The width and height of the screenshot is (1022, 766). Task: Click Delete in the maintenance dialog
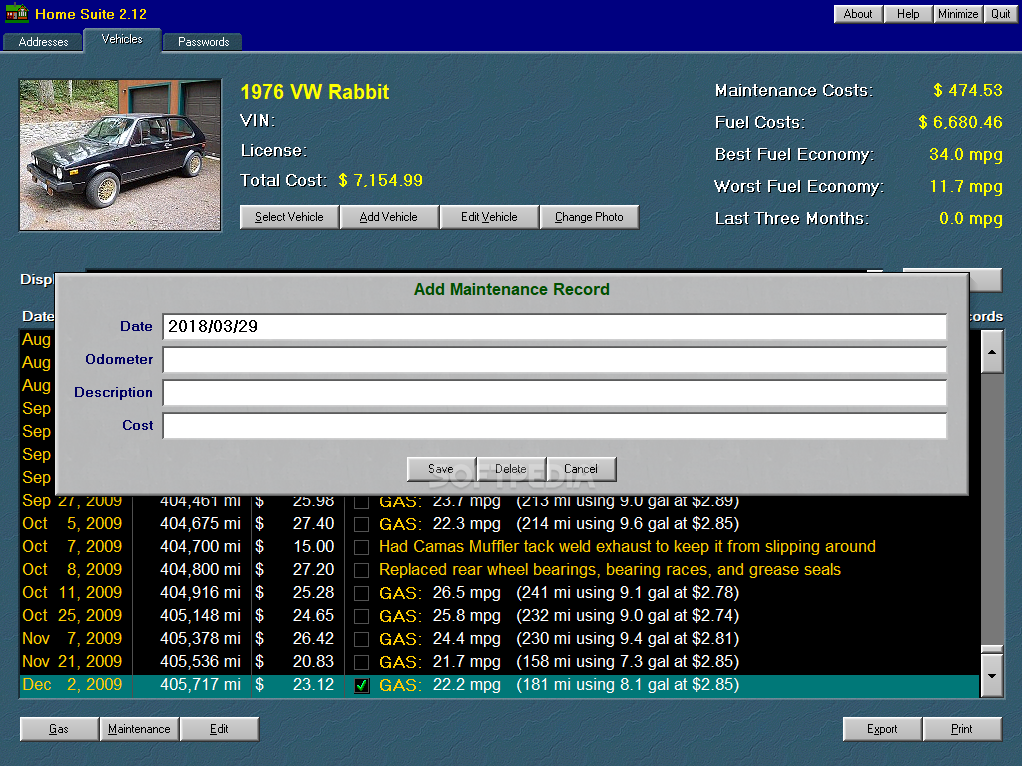point(510,469)
